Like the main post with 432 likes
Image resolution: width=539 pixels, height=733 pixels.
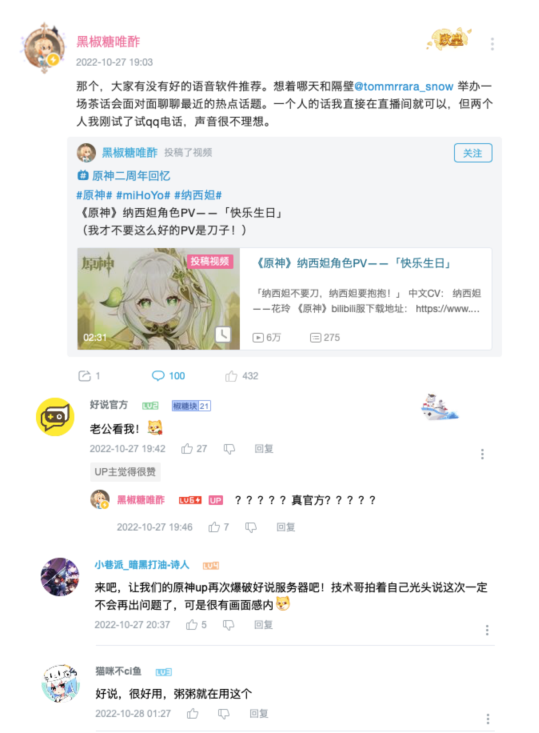coord(231,376)
